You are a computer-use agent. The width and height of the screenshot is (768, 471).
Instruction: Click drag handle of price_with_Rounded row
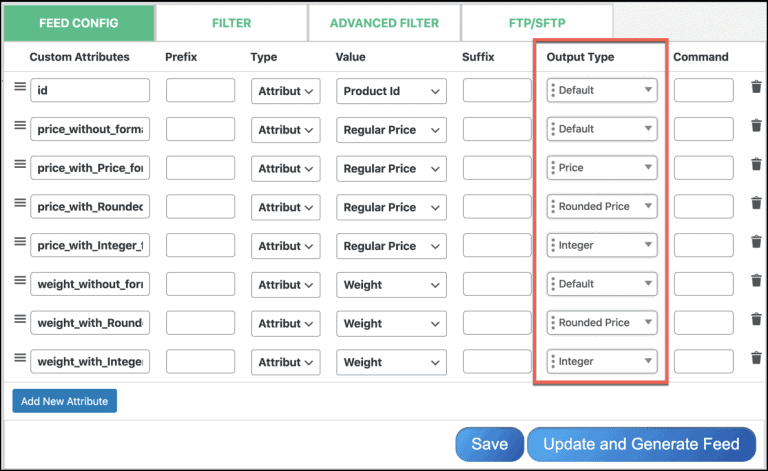19,204
